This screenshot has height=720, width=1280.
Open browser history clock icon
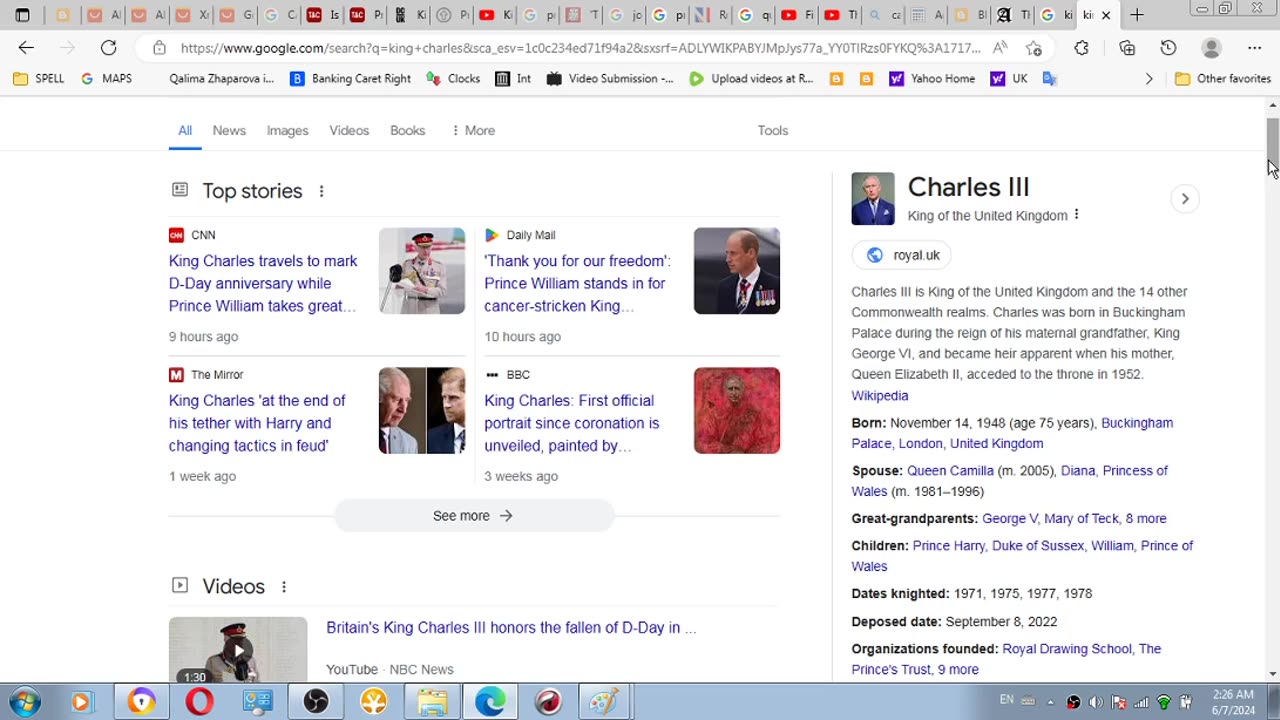point(1168,48)
